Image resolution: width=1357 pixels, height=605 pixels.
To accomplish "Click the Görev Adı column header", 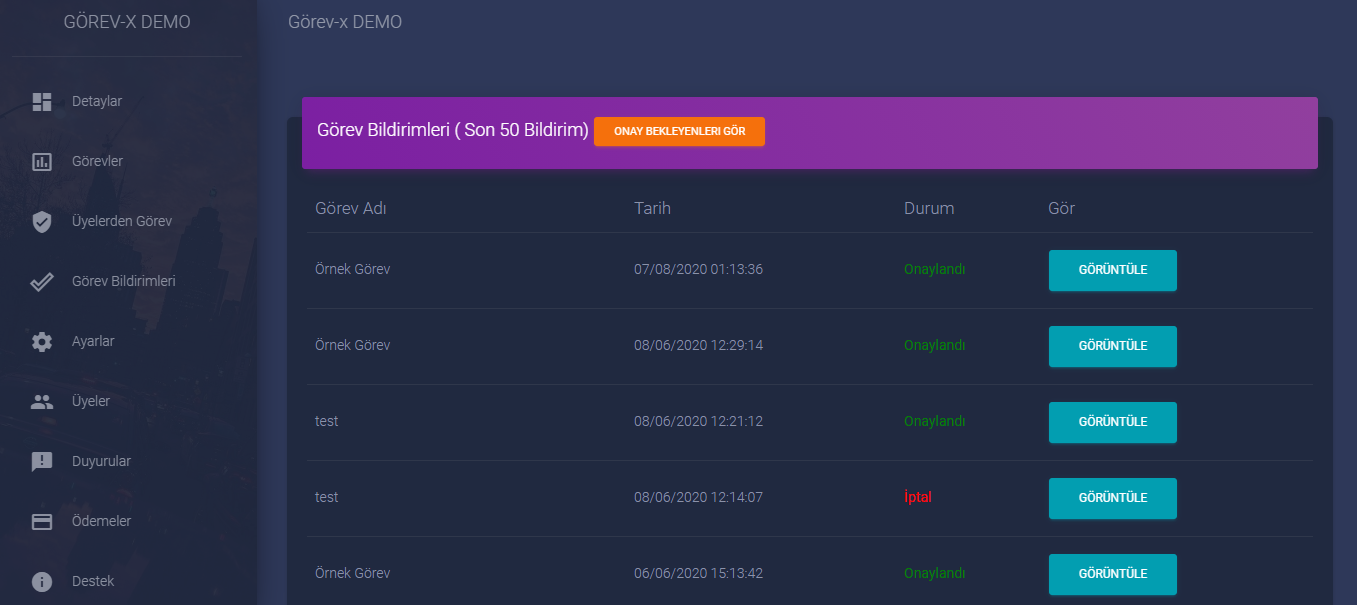I will coord(351,209).
